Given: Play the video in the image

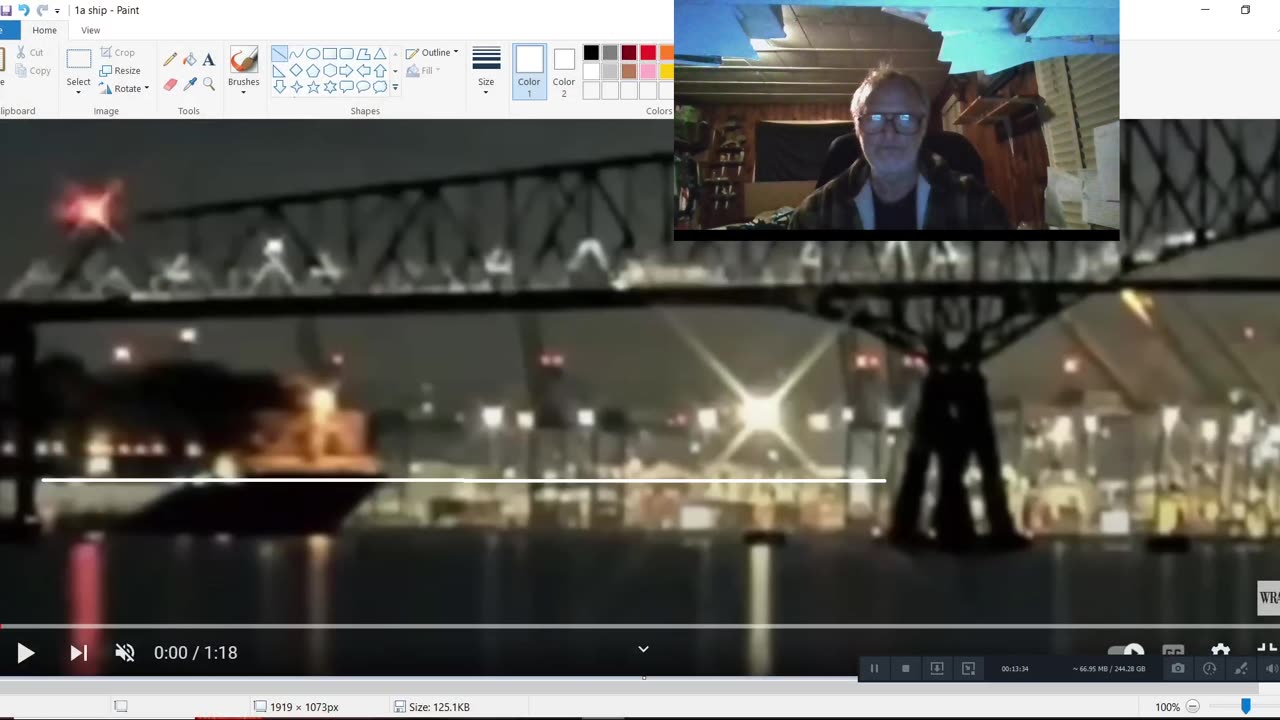Looking at the screenshot, I should [x=26, y=653].
